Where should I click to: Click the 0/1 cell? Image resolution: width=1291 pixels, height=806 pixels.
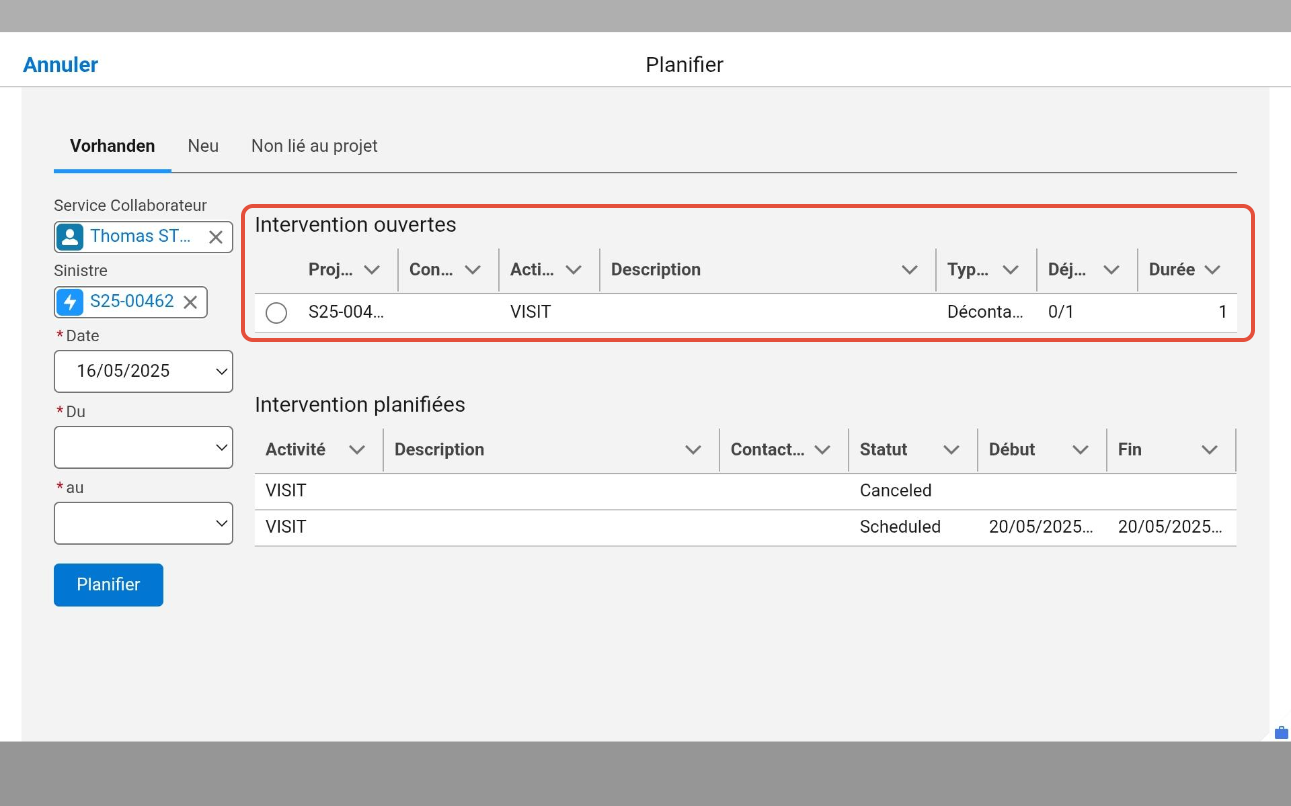[x=1061, y=312]
